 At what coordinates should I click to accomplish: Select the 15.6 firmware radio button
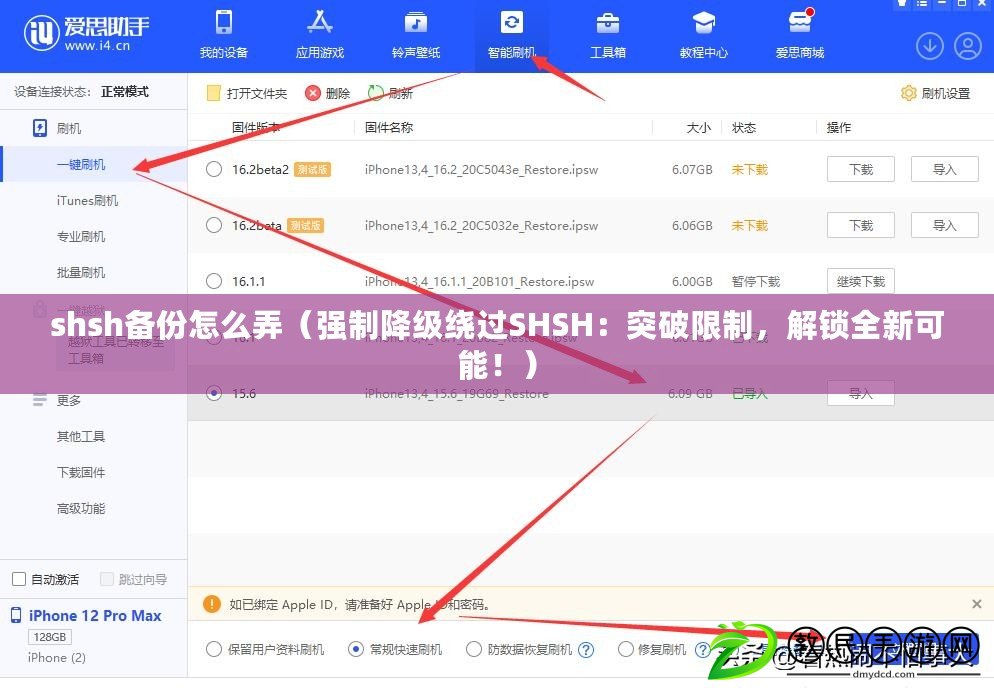214,393
